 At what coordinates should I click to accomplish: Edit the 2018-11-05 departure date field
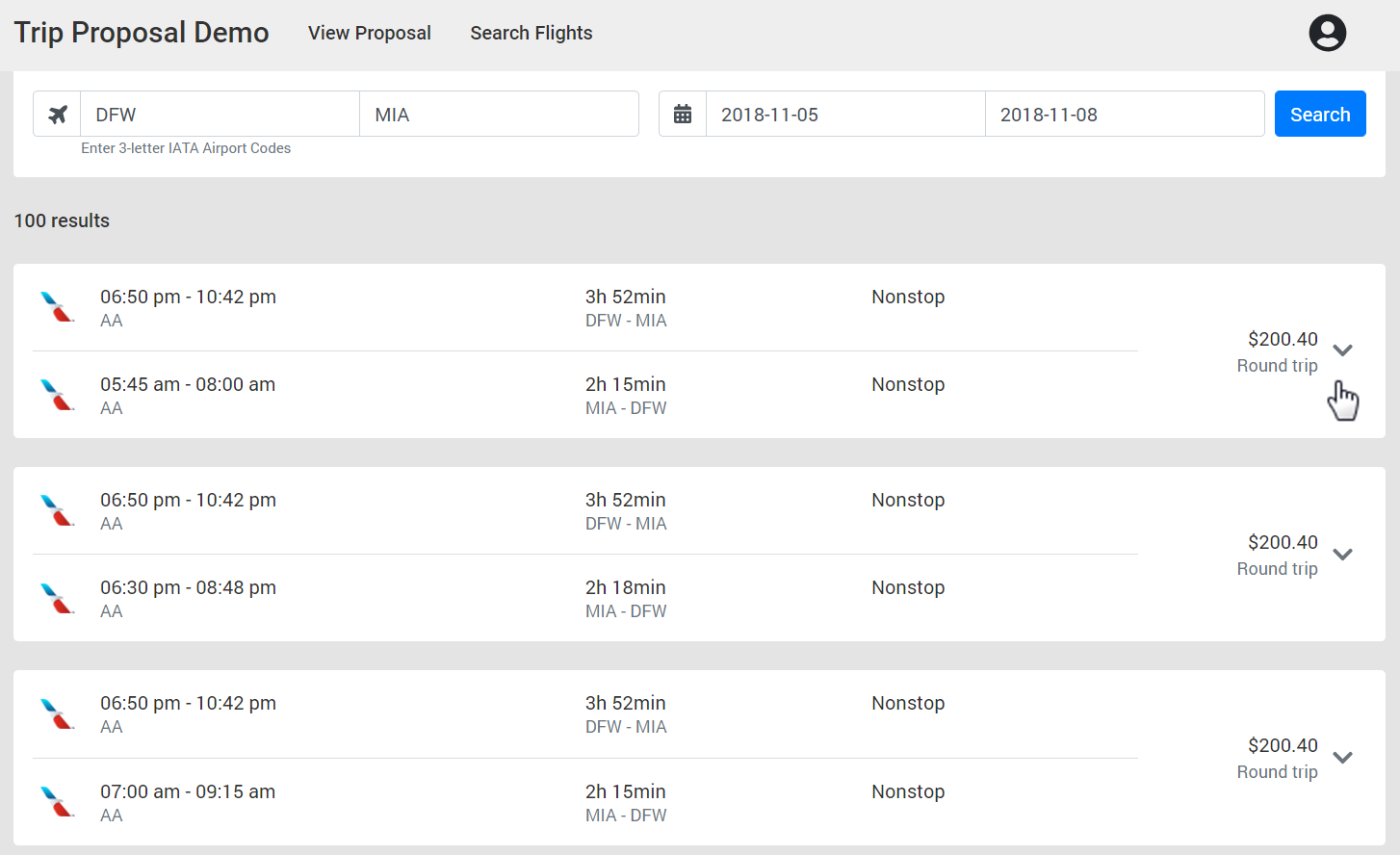pyautogui.click(x=845, y=115)
